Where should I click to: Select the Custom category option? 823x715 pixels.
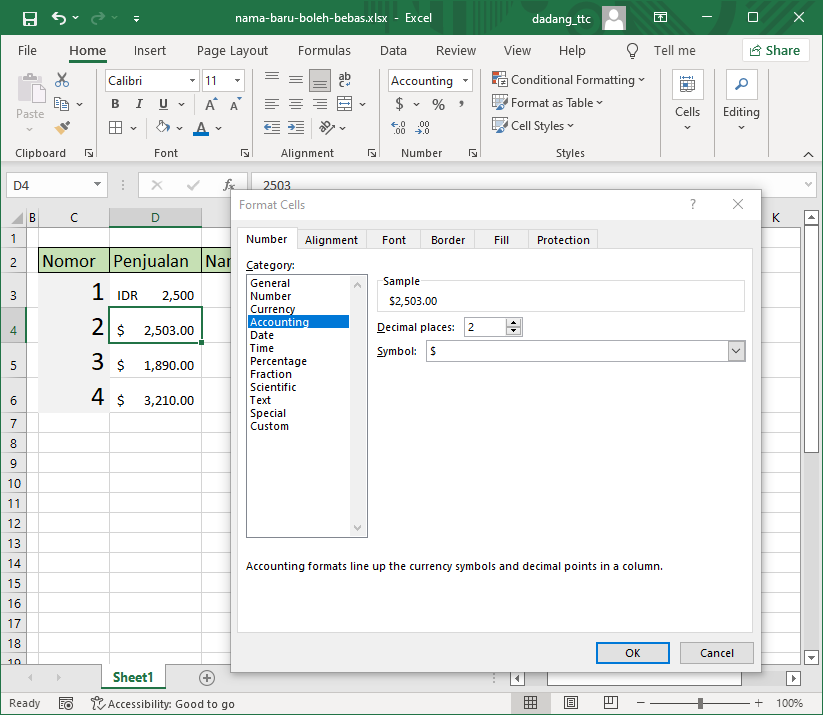270,426
